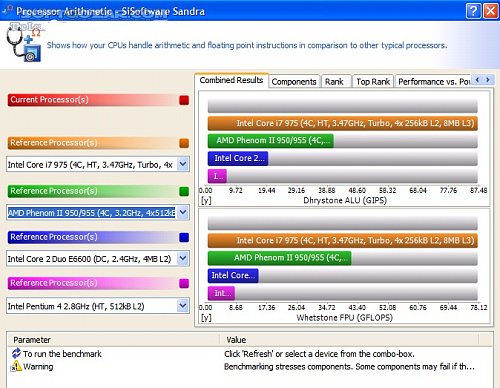Click the Parameter column header
Image resolution: width=500 pixels, height=388 pixels.
[113, 340]
